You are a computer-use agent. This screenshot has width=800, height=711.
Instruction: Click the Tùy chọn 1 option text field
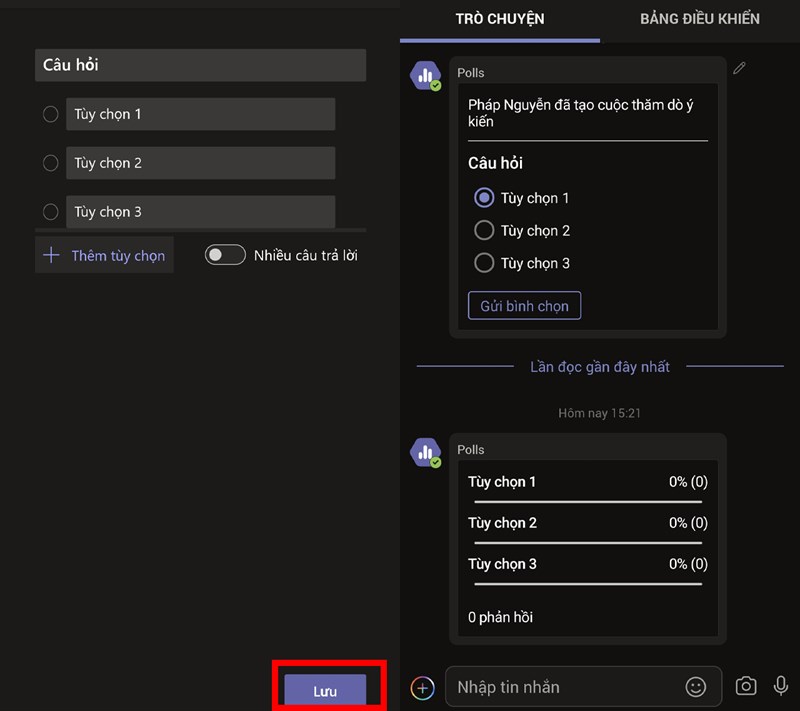pyautogui.click(x=200, y=113)
